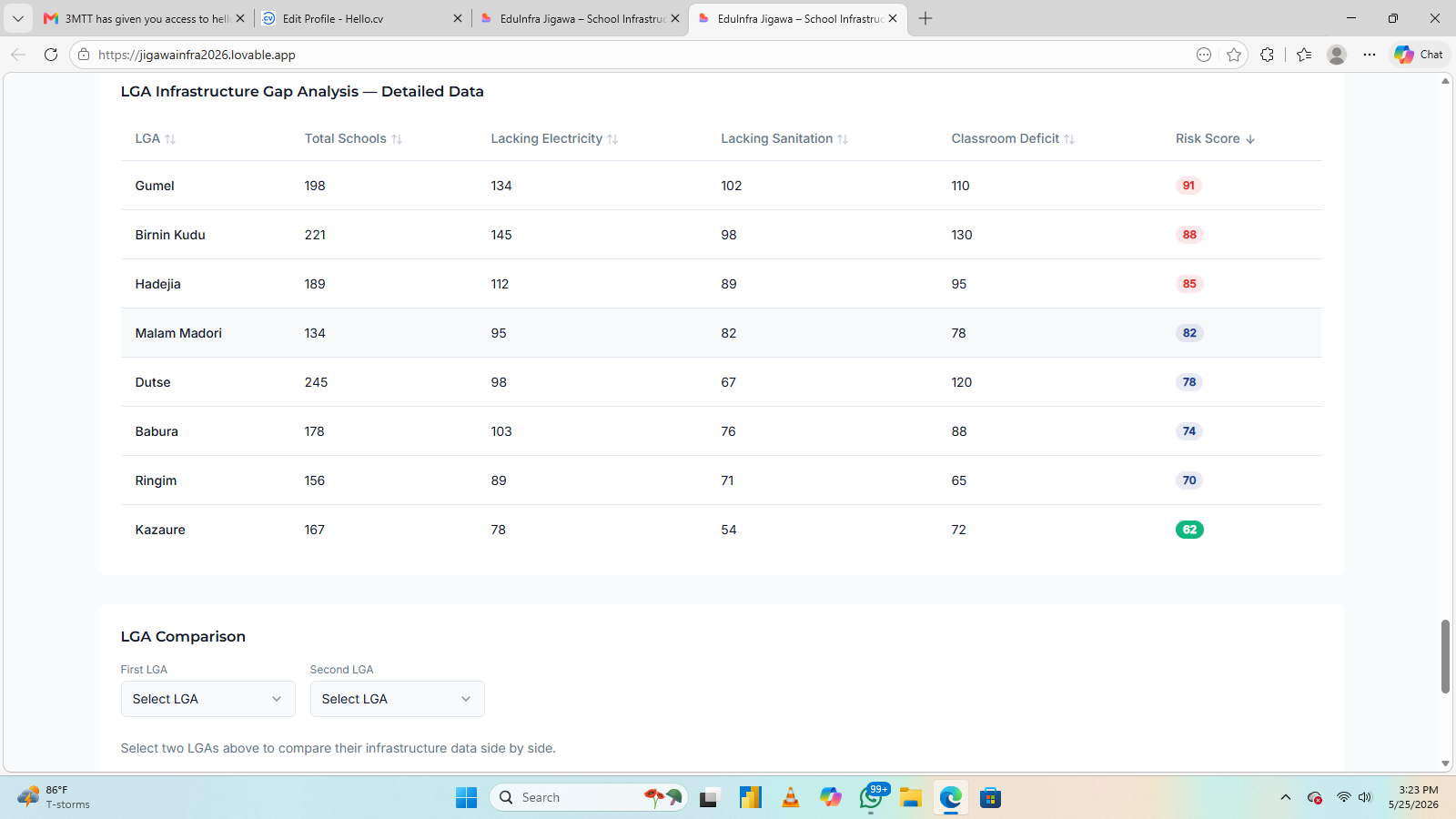Toggle Risk Score sort arrow

point(1250,139)
